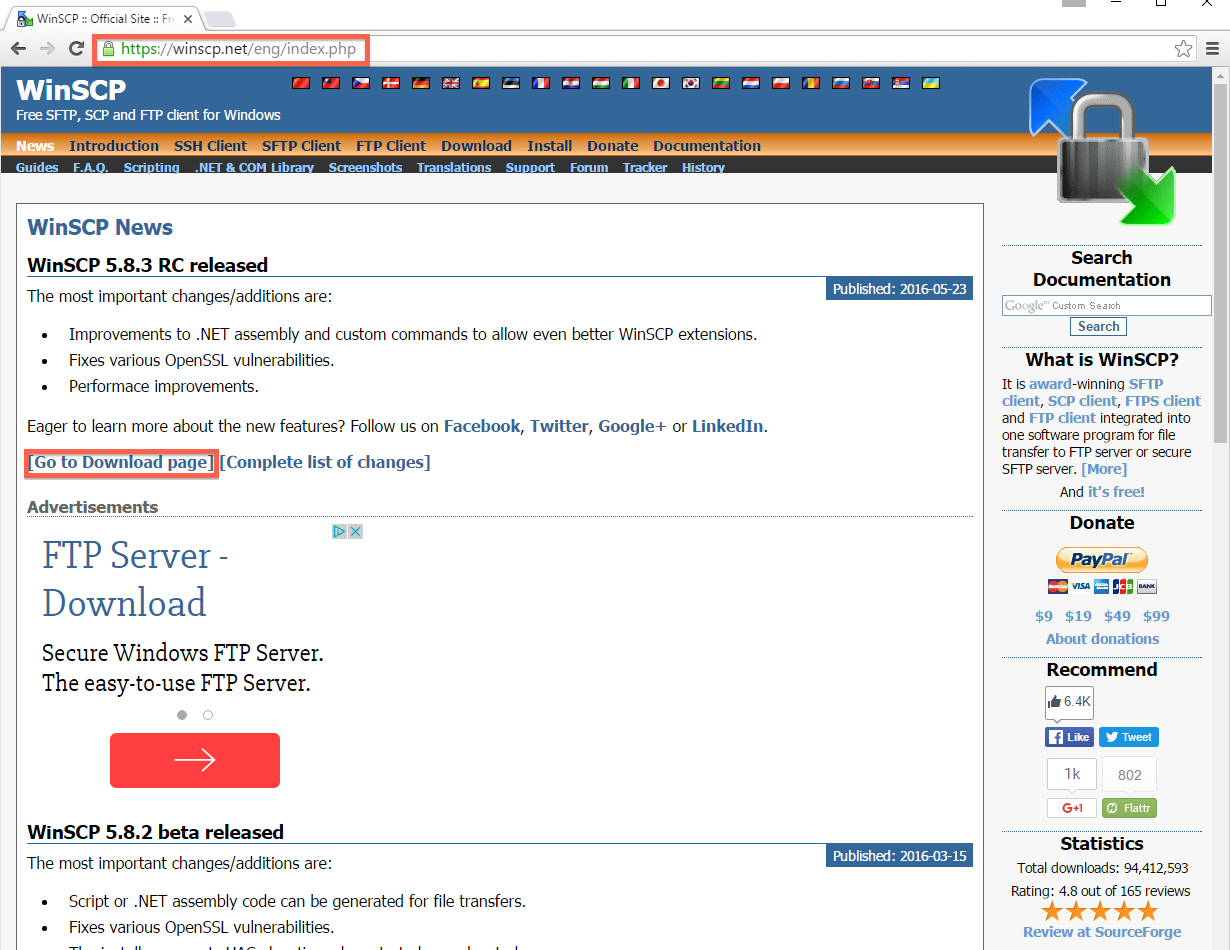The image size is (1230, 950).
Task: Select the Russian flag language icon
Action: (841, 83)
